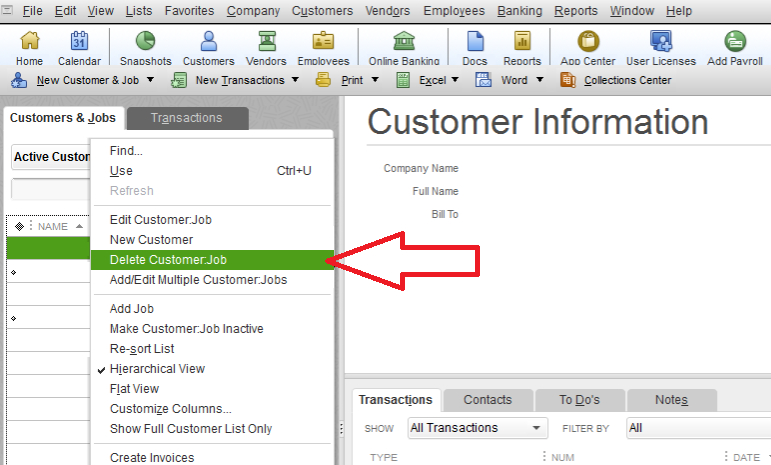Viewport: 771px width, 465px height.
Task: Switch to the Notes tab
Action: (671, 400)
